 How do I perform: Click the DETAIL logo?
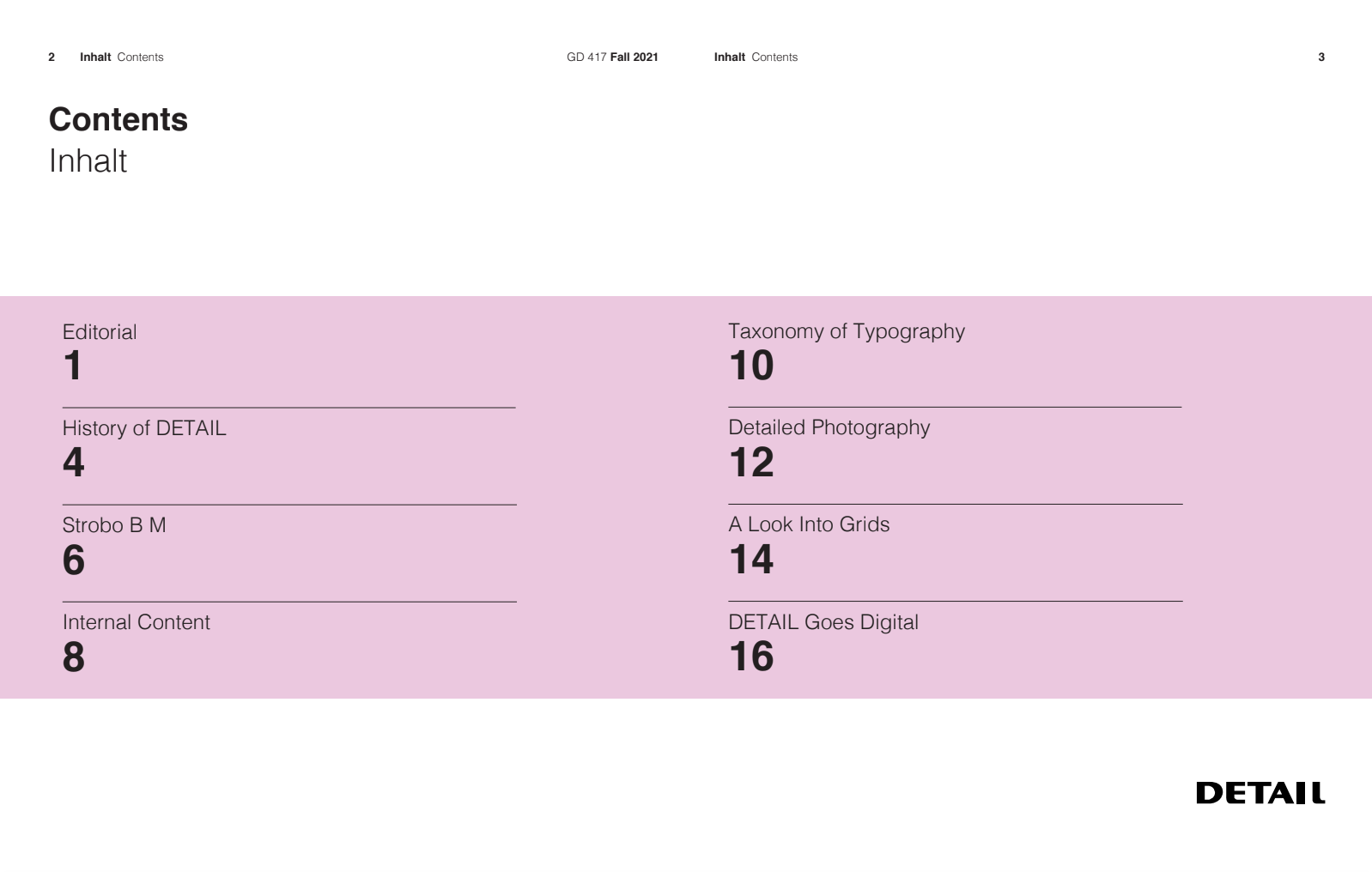coord(1260,793)
